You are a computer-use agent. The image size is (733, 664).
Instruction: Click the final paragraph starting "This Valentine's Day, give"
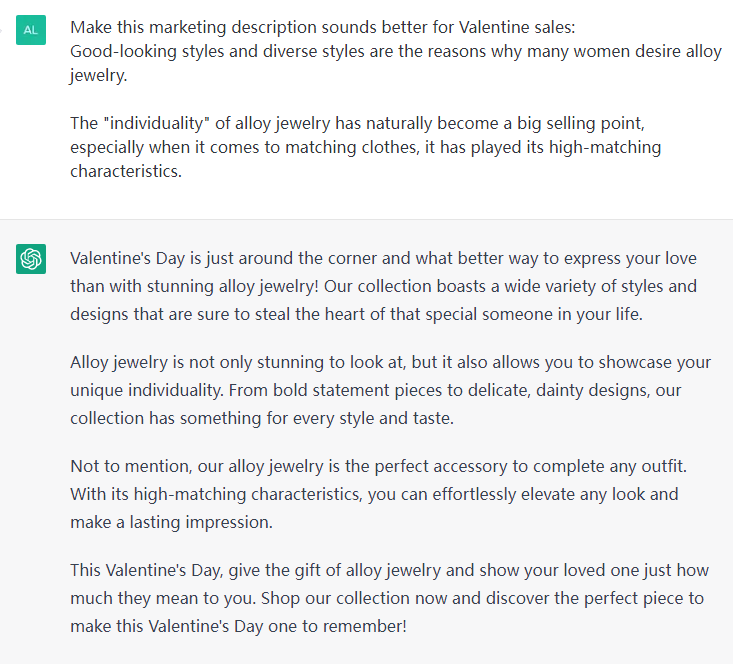389,598
